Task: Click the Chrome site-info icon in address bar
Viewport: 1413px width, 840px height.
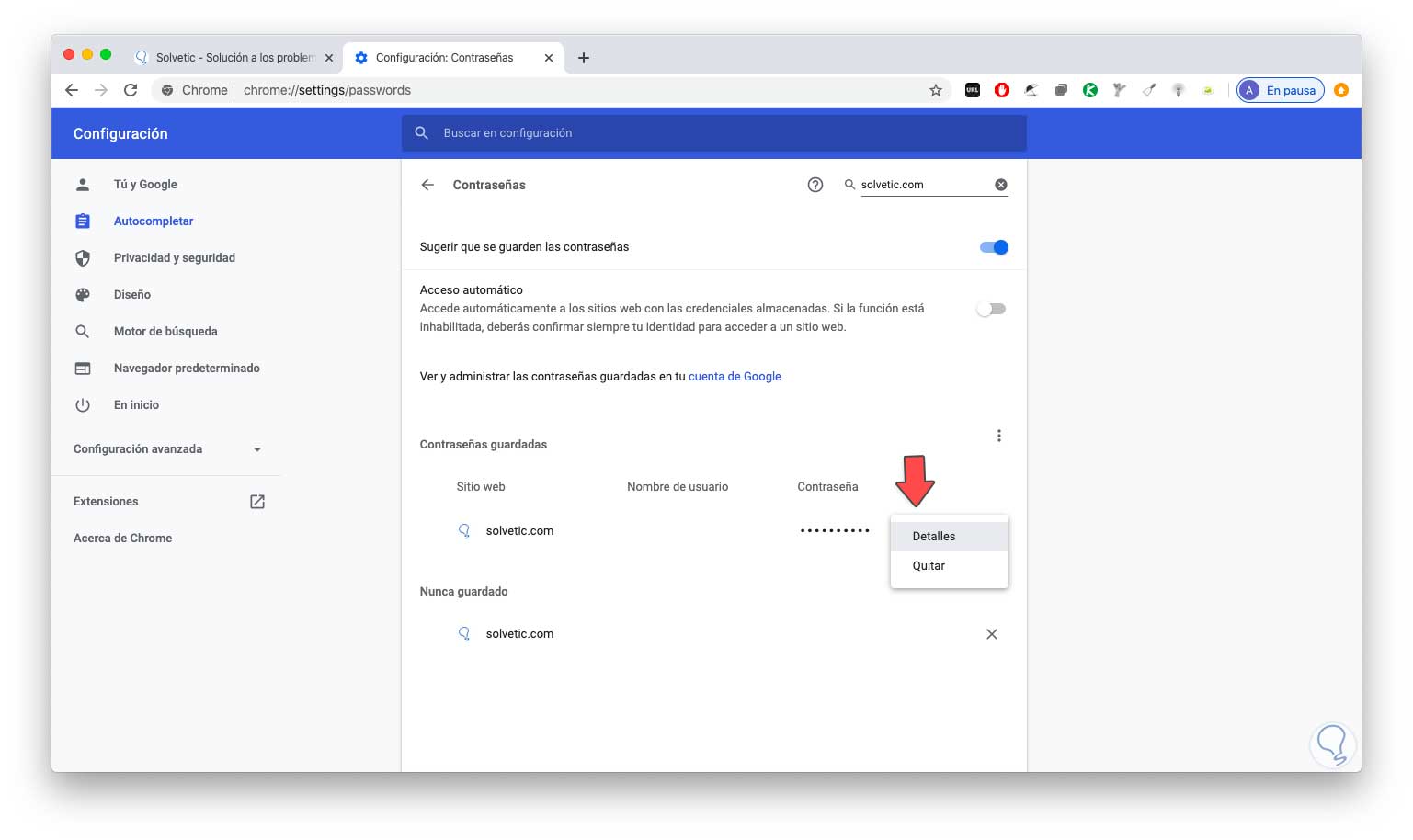Action: pyautogui.click(x=167, y=90)
